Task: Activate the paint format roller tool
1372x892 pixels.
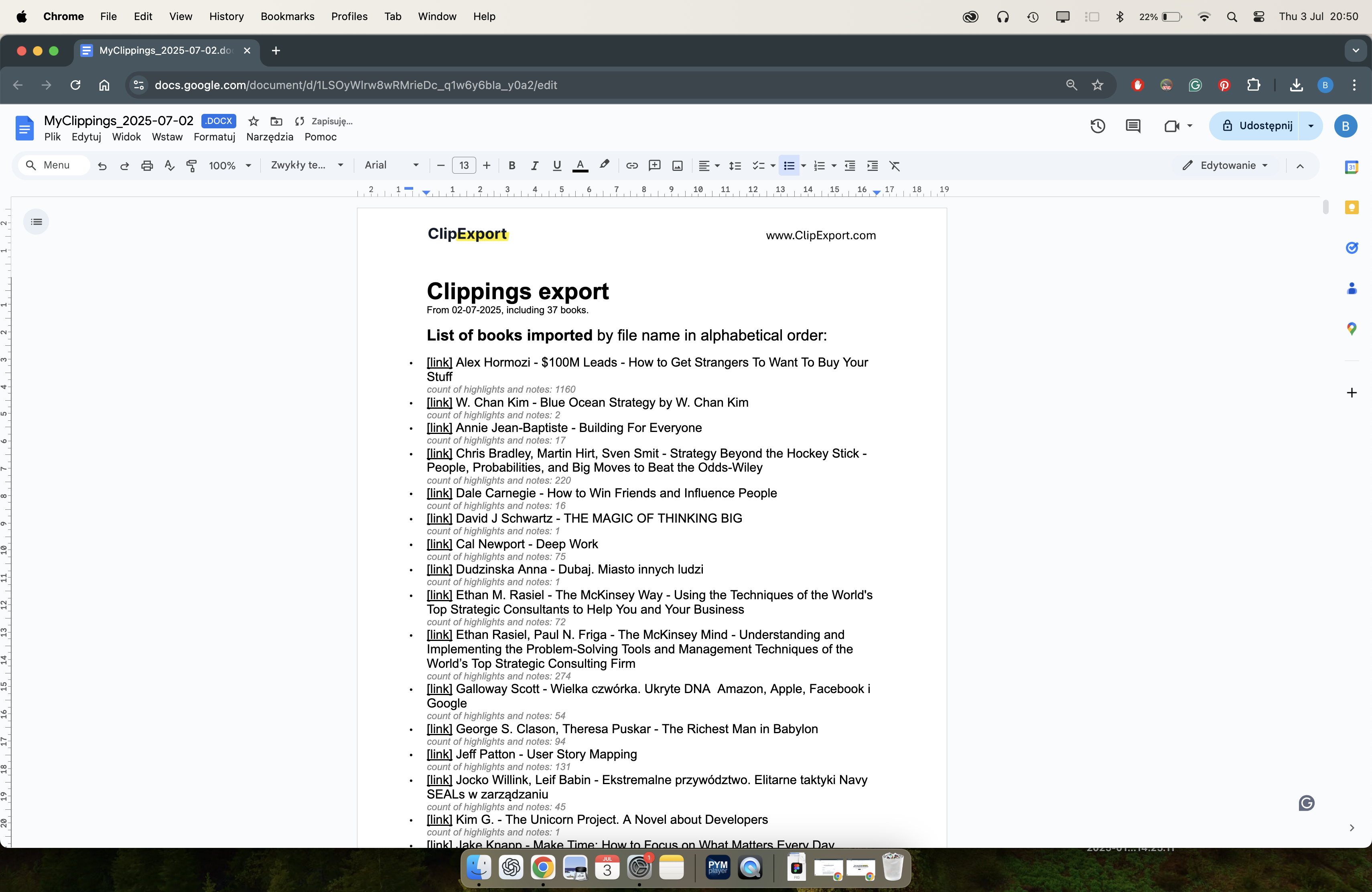Action: tap(192, 166)
